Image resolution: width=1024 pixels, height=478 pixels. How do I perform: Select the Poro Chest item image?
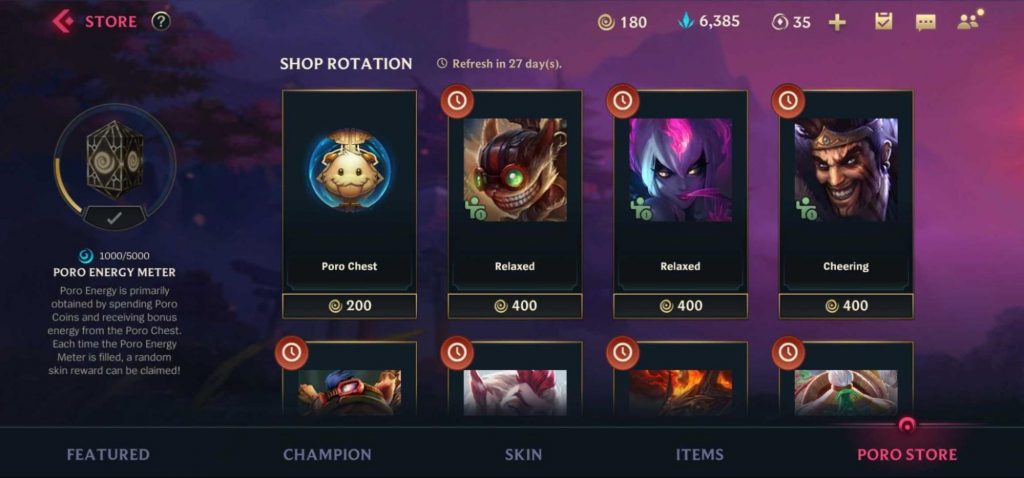point(349,170)
